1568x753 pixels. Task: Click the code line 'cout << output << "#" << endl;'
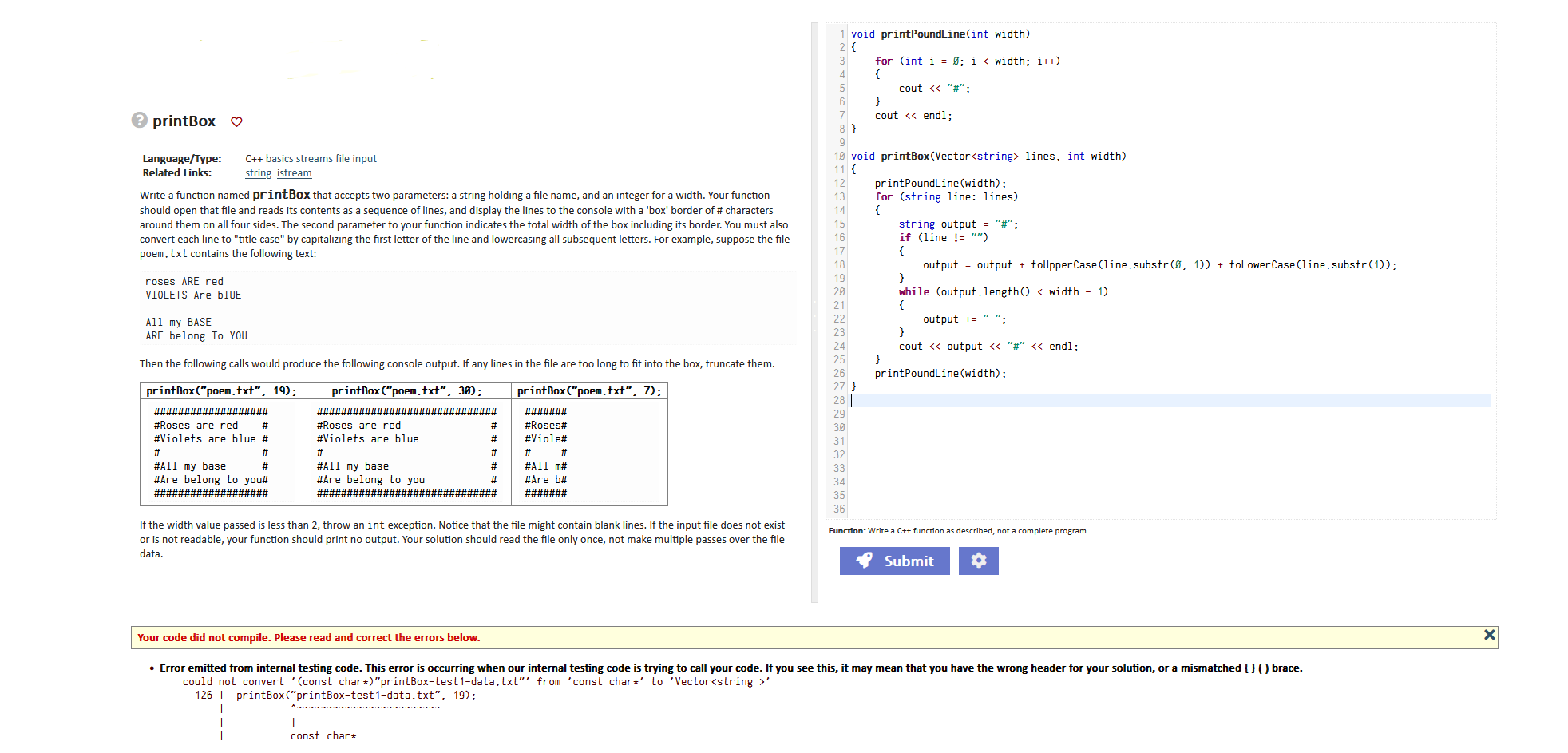[x=988, y=346]
